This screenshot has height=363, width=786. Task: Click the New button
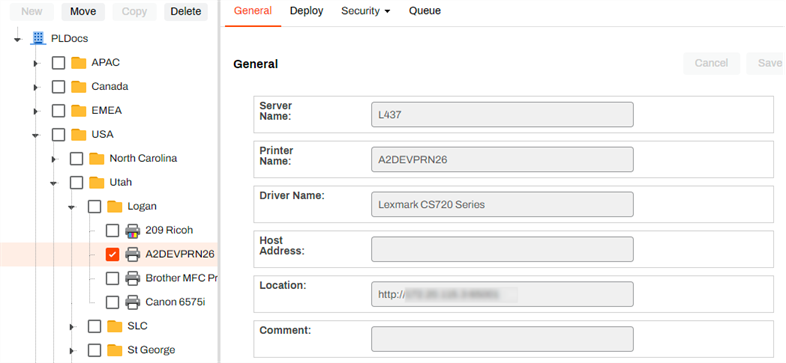[32, 12]
